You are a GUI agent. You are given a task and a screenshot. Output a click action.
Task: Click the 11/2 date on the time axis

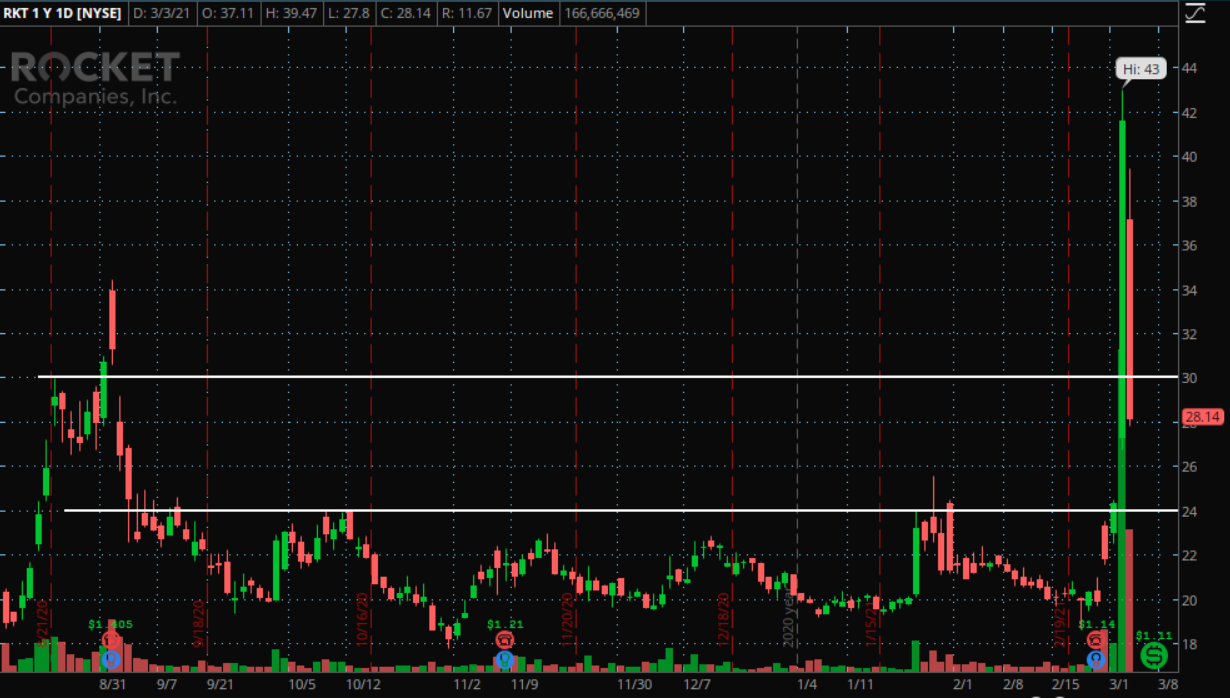pos(467,684)
